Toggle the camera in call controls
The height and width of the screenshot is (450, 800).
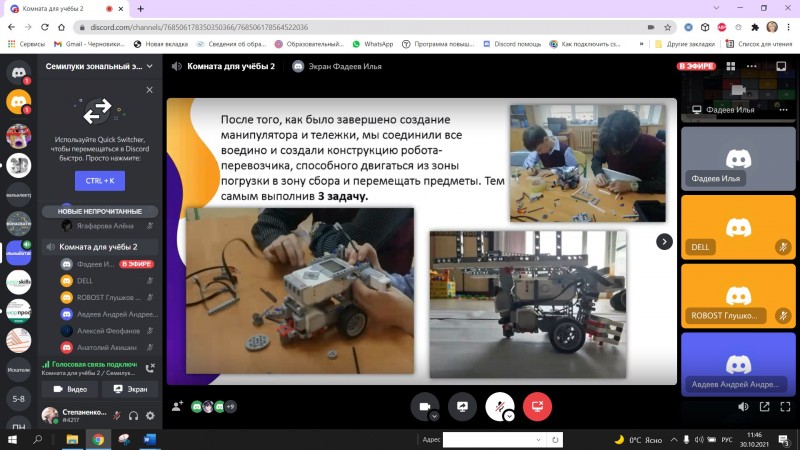(424, 406)
